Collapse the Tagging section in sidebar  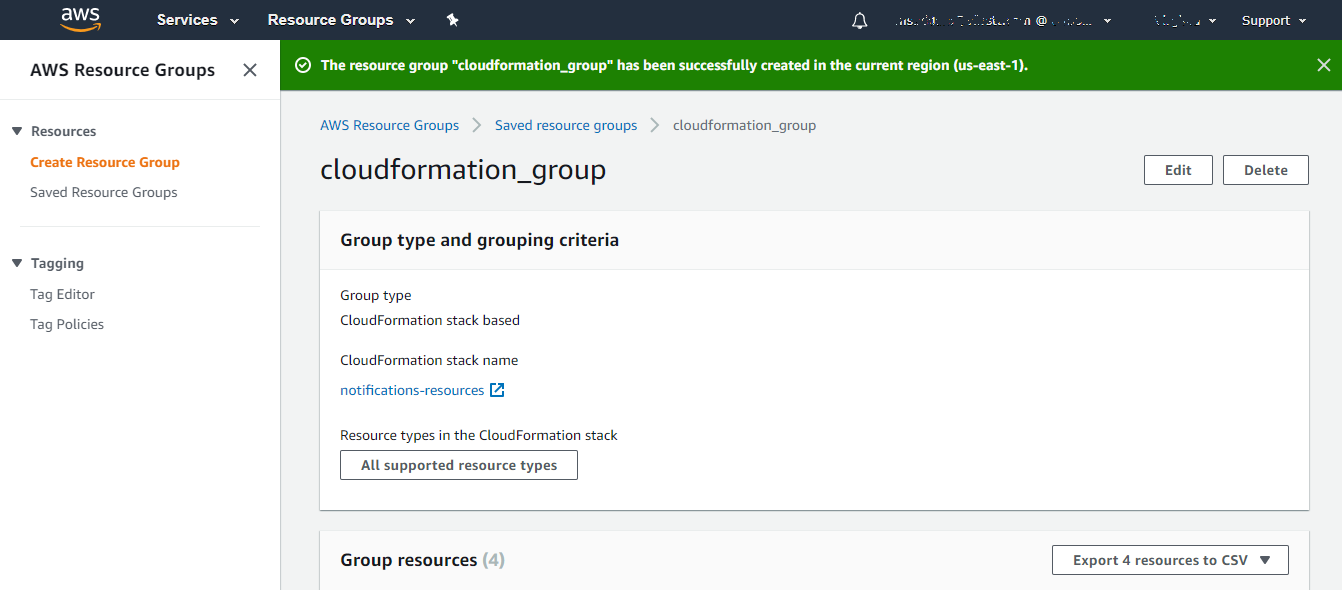click(x=17, y=263)
